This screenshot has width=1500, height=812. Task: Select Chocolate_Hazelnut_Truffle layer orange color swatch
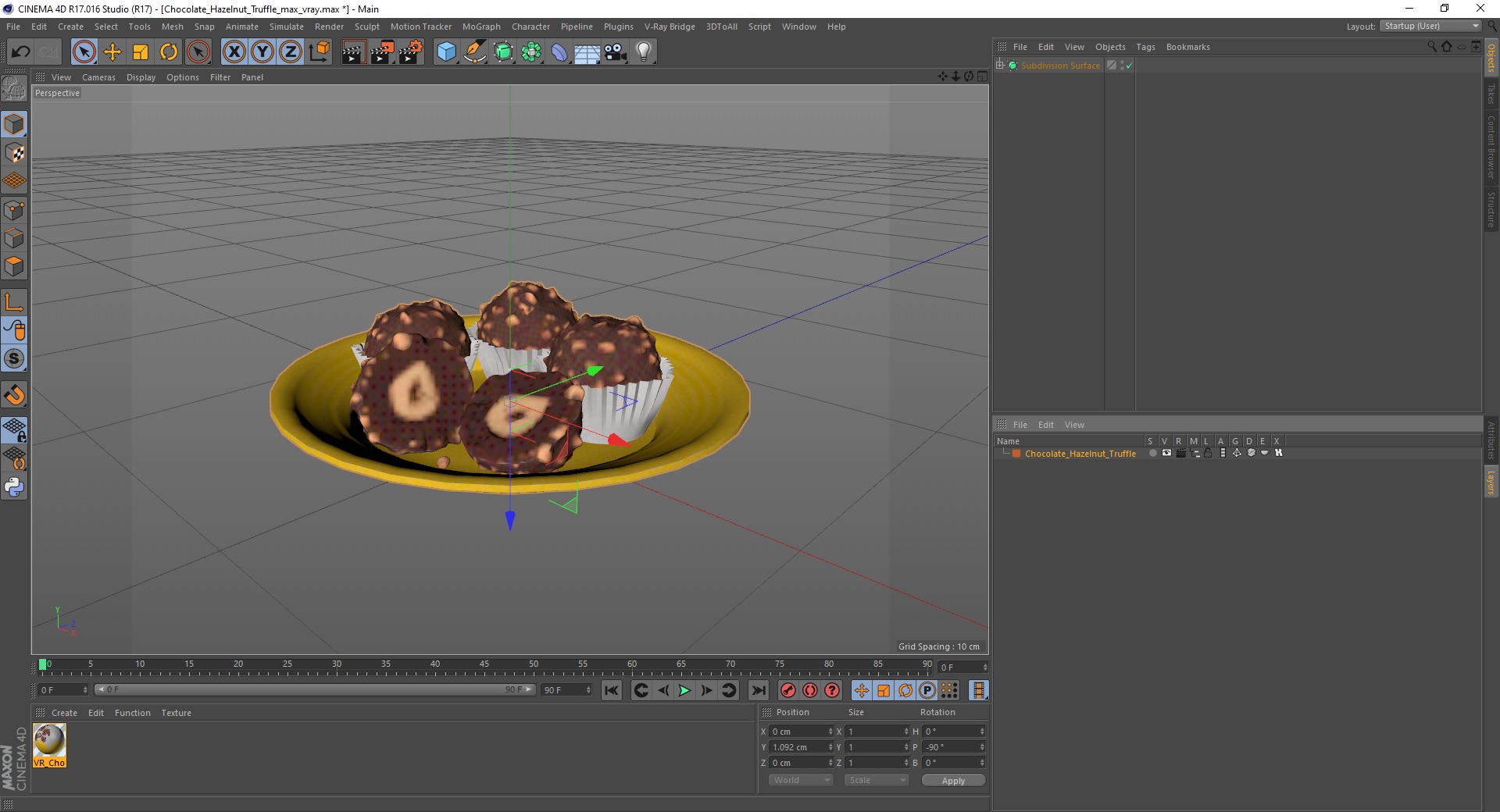pyautogui.click(x=1016, y=453)
